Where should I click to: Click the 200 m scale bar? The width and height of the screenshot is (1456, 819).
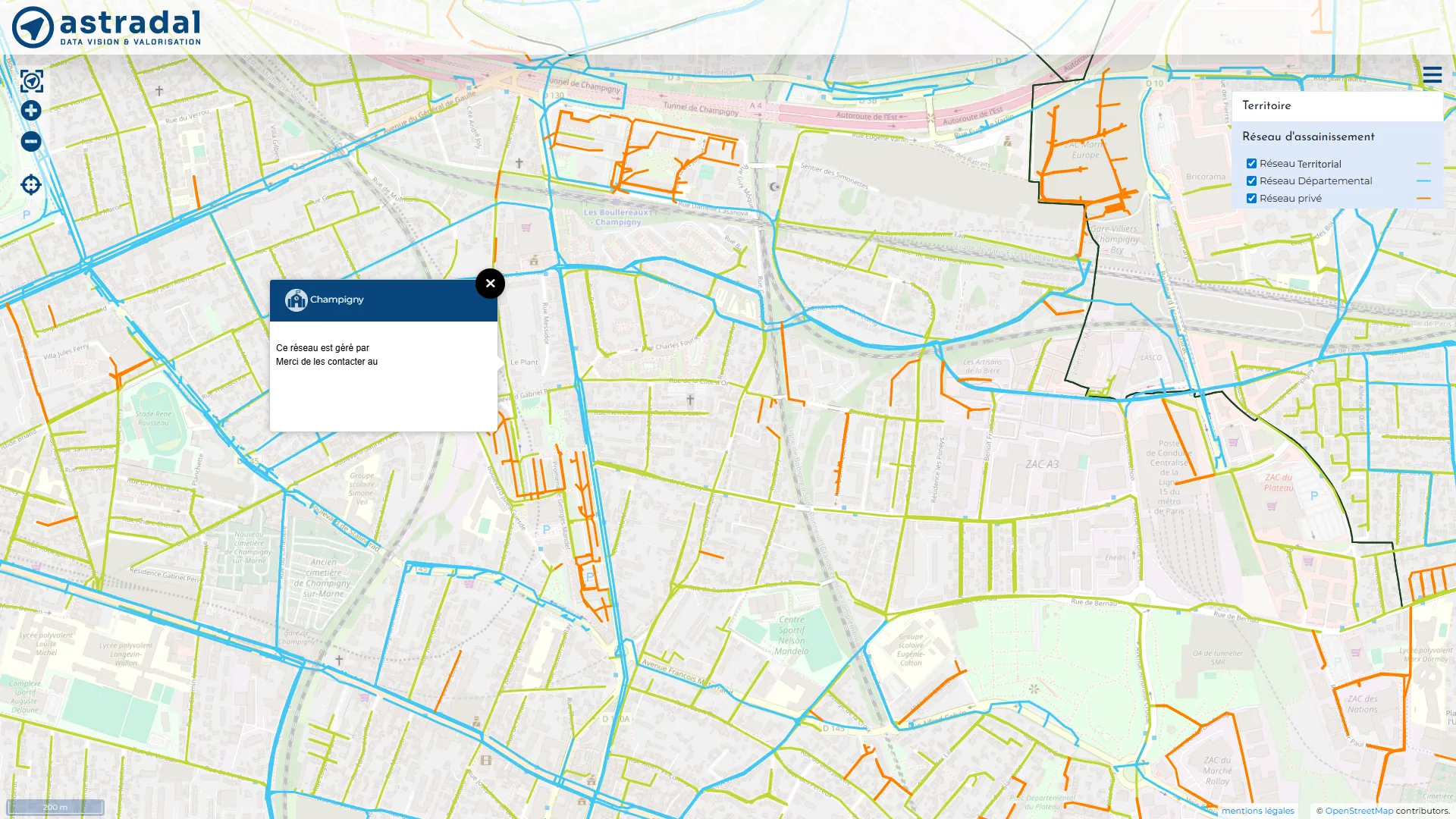[55, 807]
